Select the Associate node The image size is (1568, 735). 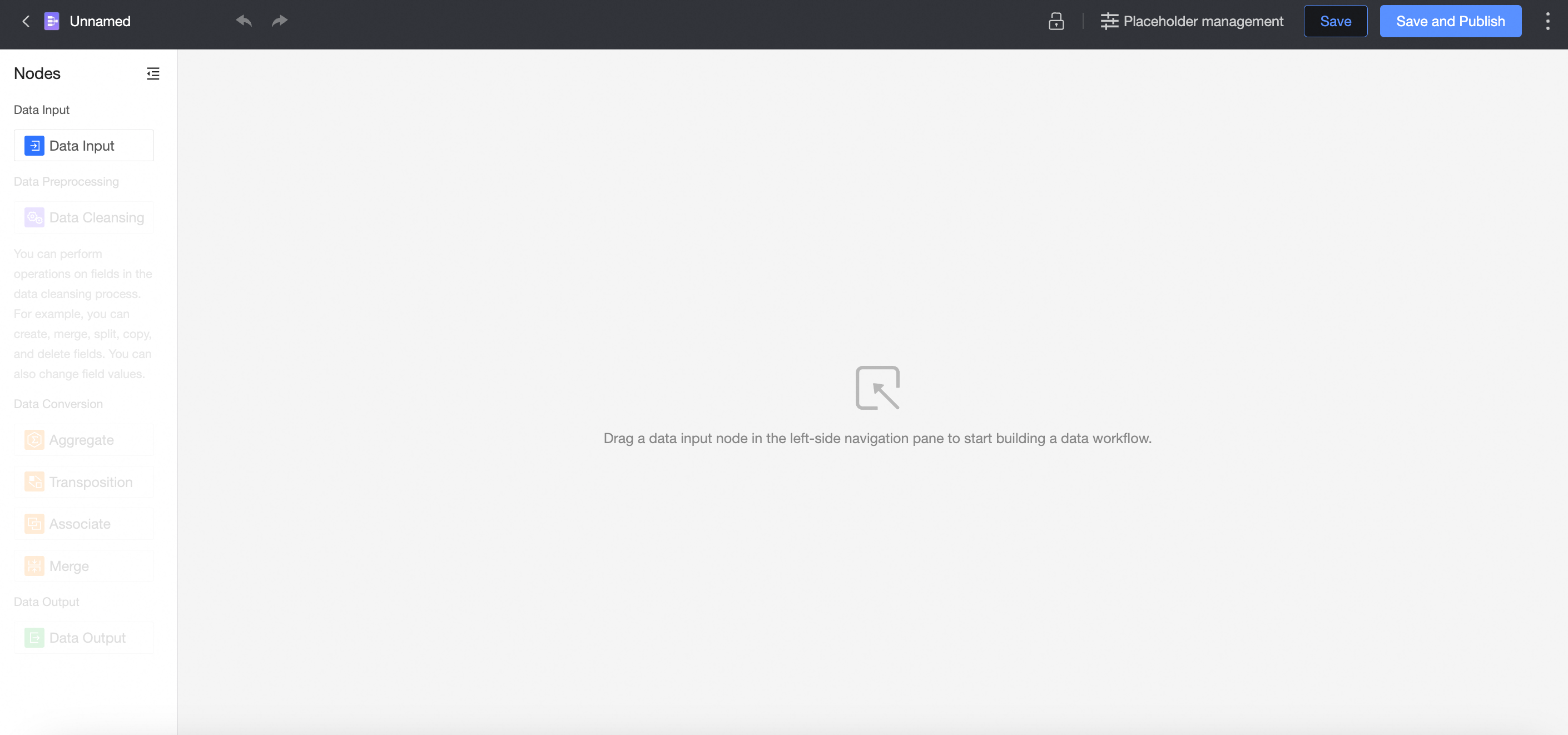pos(84,524)
